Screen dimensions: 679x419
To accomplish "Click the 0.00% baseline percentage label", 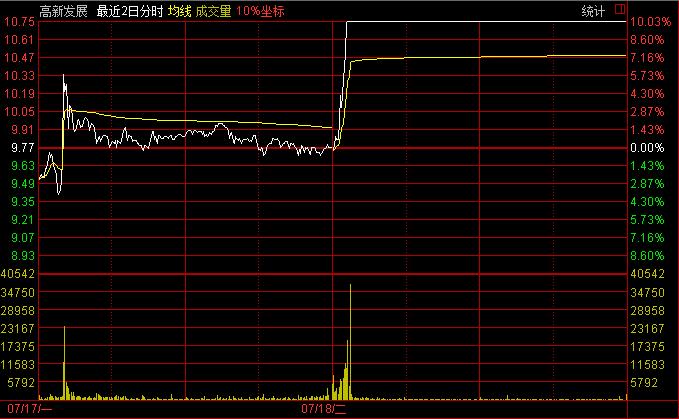I will (x=647, y=148).
